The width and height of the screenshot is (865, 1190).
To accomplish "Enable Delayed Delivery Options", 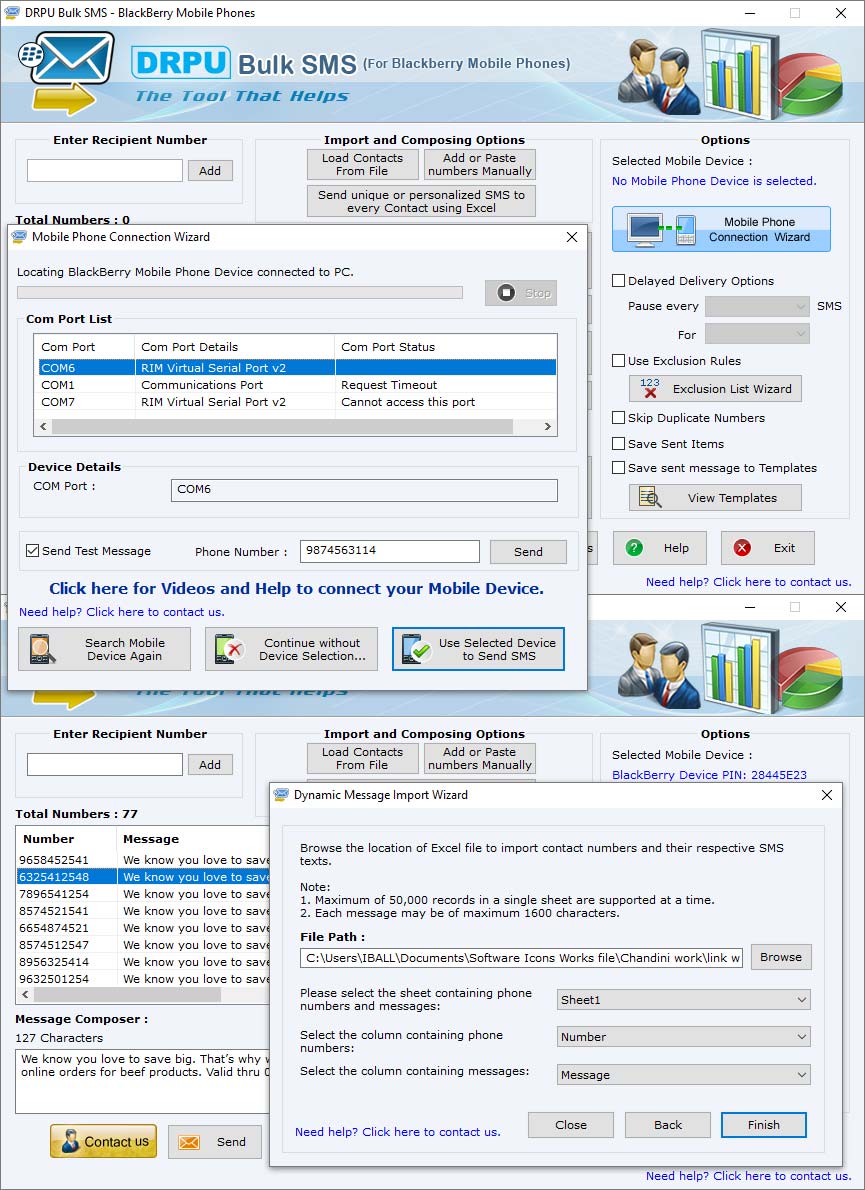I will click(x=617, y=280).
